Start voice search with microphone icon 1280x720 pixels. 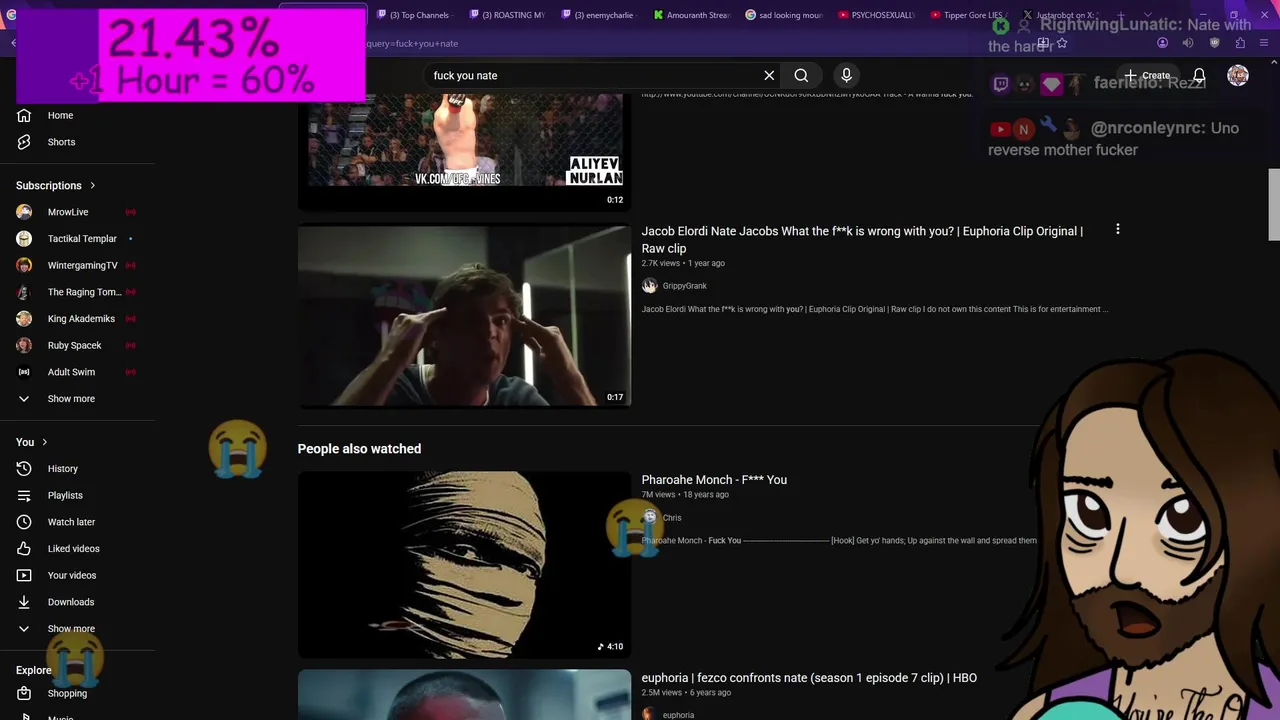[x=846, y=75]
